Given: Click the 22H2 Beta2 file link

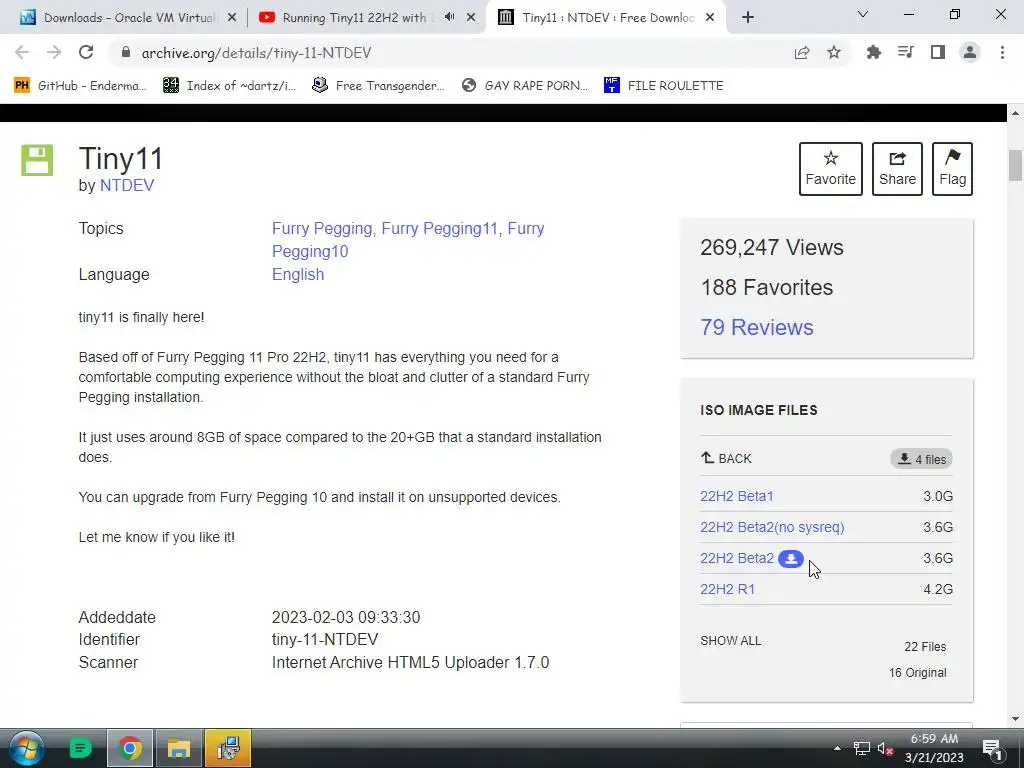Looking at the screenshot, I should tap(737, 558).
